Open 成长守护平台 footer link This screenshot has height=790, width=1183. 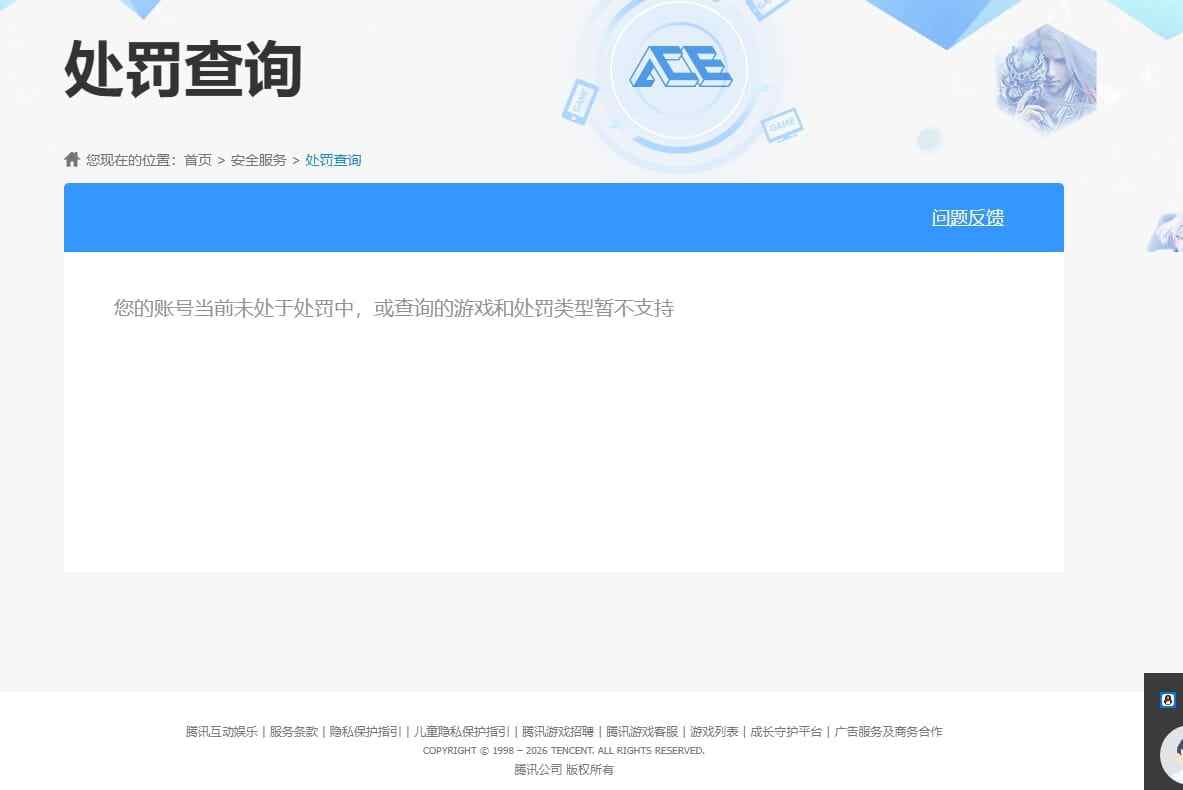pyautogui.click(x=786, y=731)
